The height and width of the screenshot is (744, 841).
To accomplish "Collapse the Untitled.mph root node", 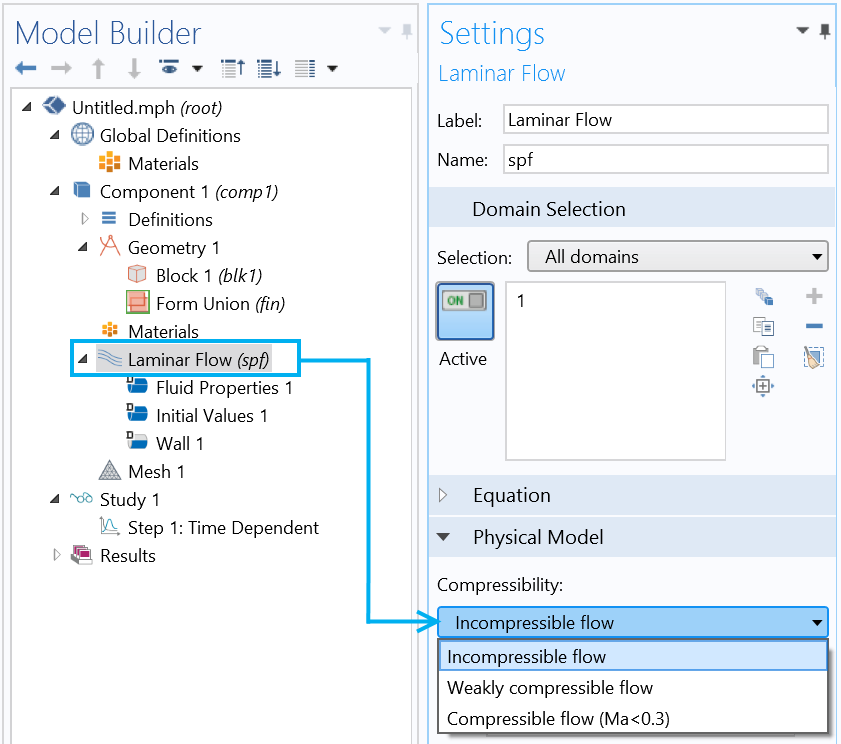I will 27,107.
